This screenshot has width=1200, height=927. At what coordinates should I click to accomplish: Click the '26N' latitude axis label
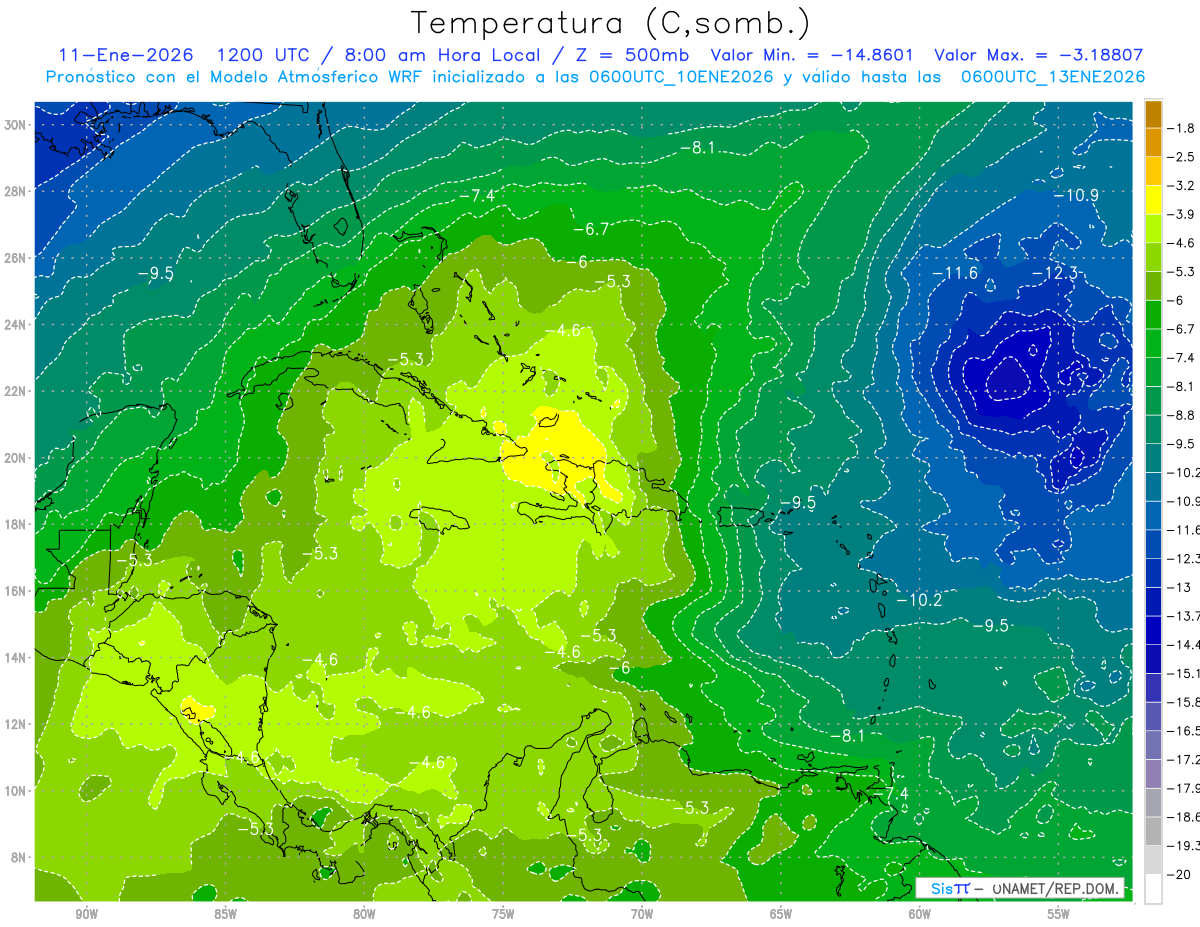17,258
